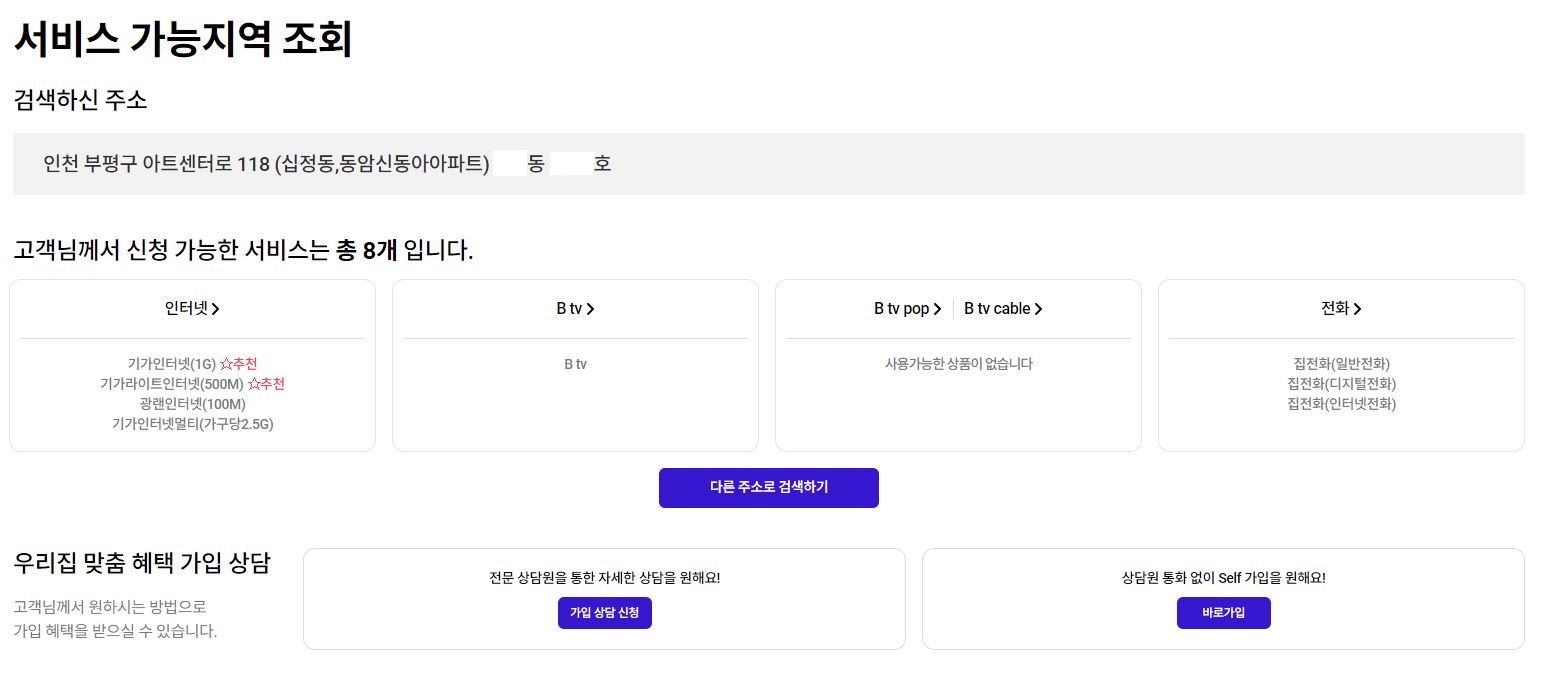The height and width of the screenshot is (681, 1550).
Task: Select the 기가인터넷(1G) product text
Action: (x=172, y=364)
